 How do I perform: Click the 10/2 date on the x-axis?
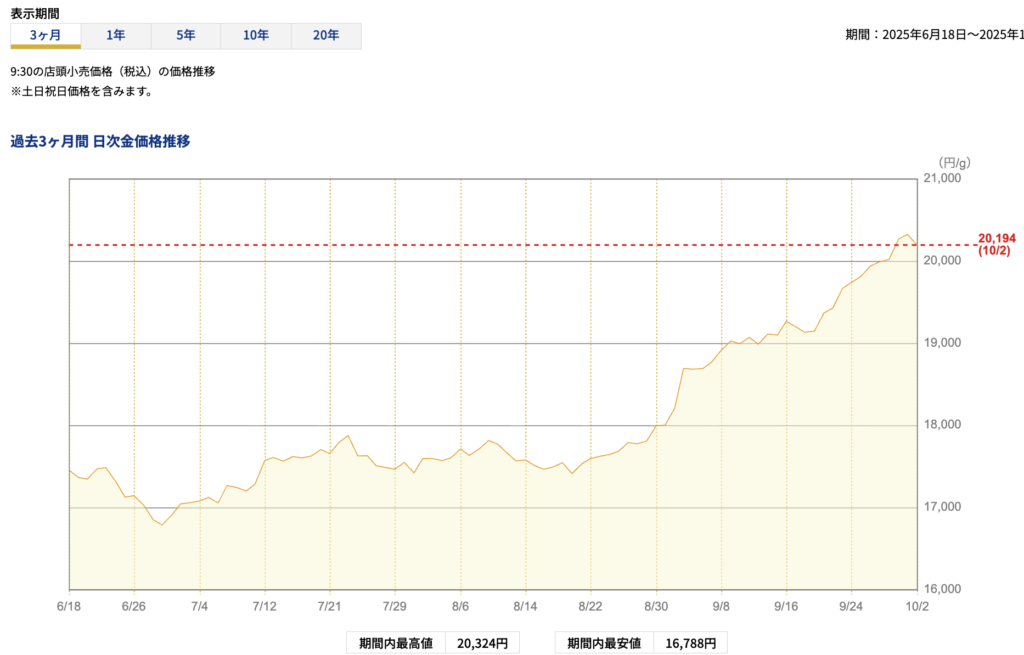click(916, 606)
